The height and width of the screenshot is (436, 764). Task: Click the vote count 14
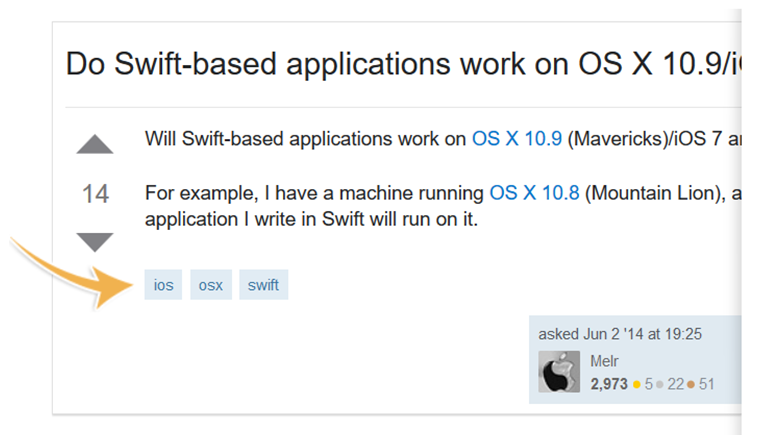point(95,194)
